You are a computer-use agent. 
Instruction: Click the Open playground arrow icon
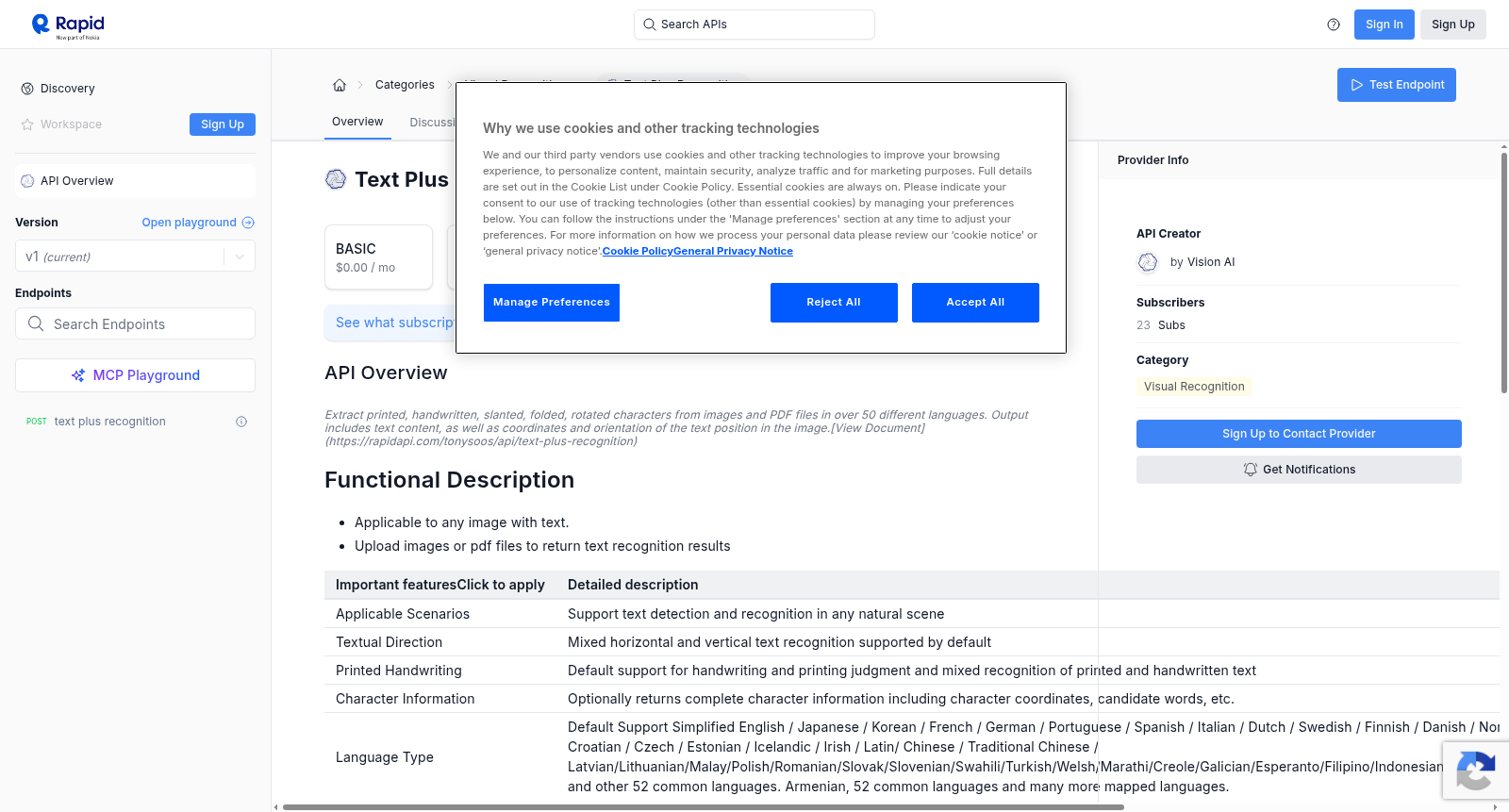(248, 223)
